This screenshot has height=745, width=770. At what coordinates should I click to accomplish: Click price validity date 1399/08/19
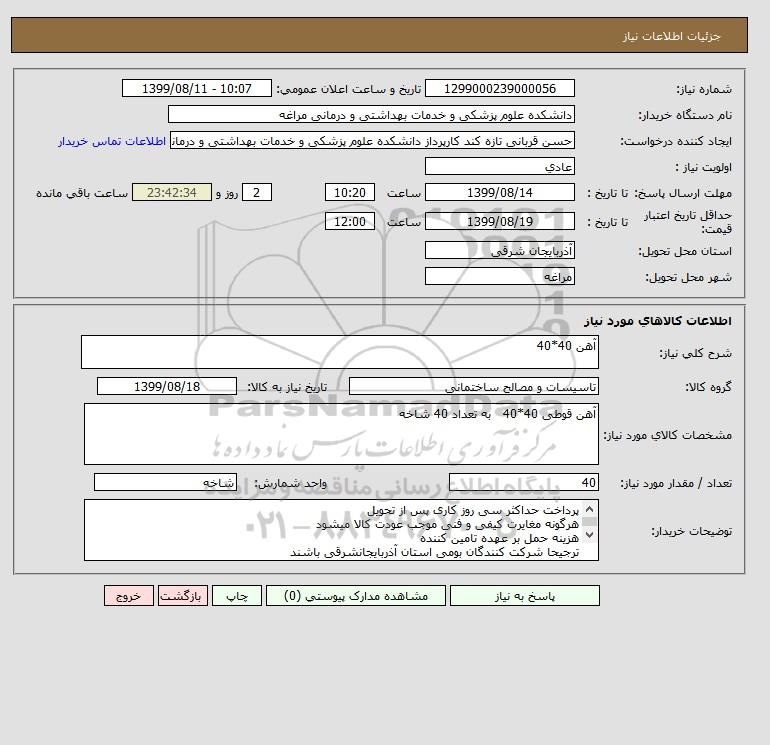click(499, 221)
